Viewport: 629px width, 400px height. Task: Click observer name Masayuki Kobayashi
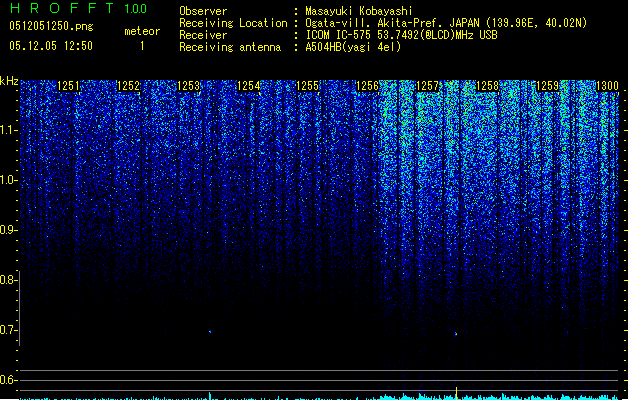(x=359, y=11)
